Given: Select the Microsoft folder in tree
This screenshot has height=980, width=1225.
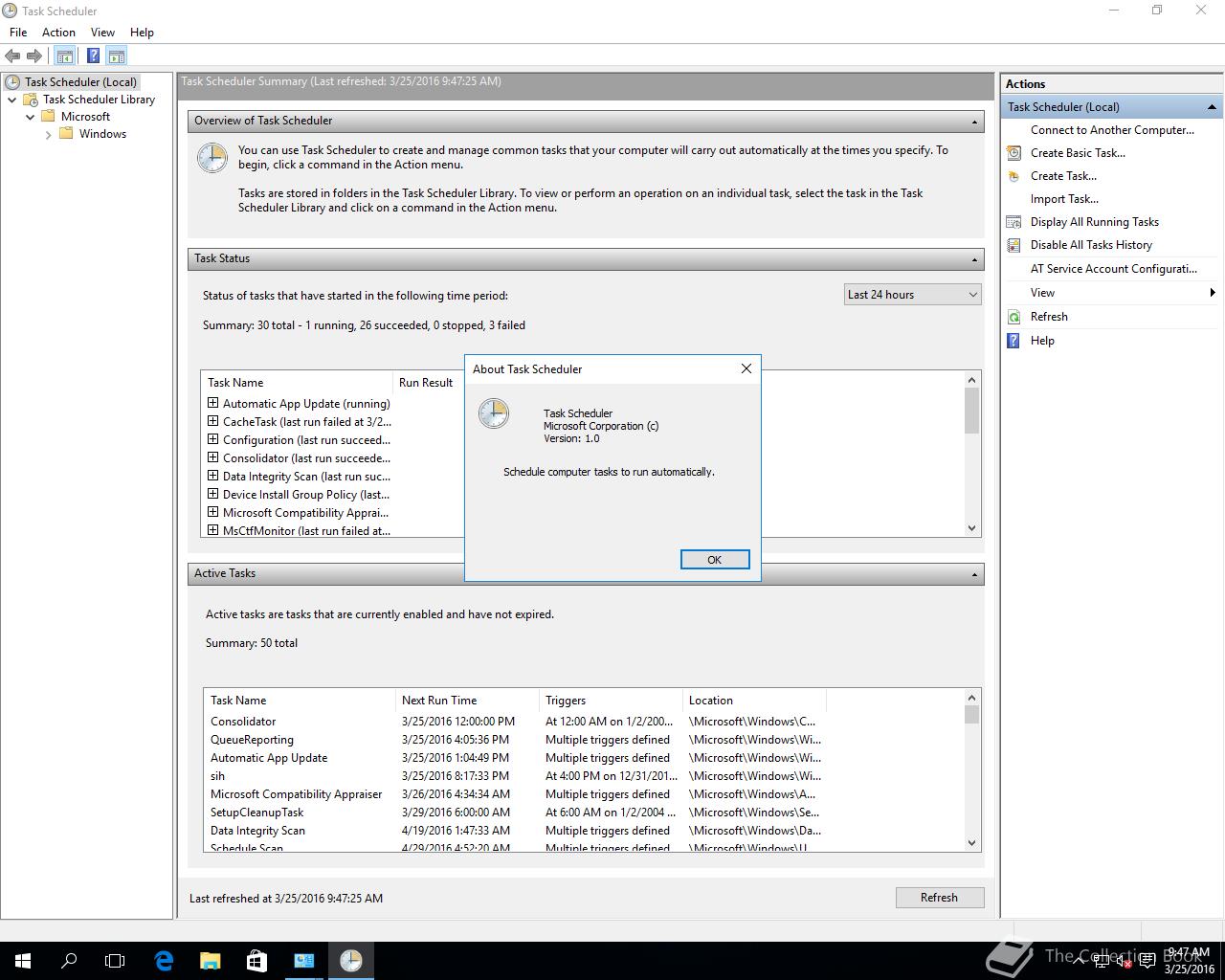Looking at the screenshot, I should (85, 117).
